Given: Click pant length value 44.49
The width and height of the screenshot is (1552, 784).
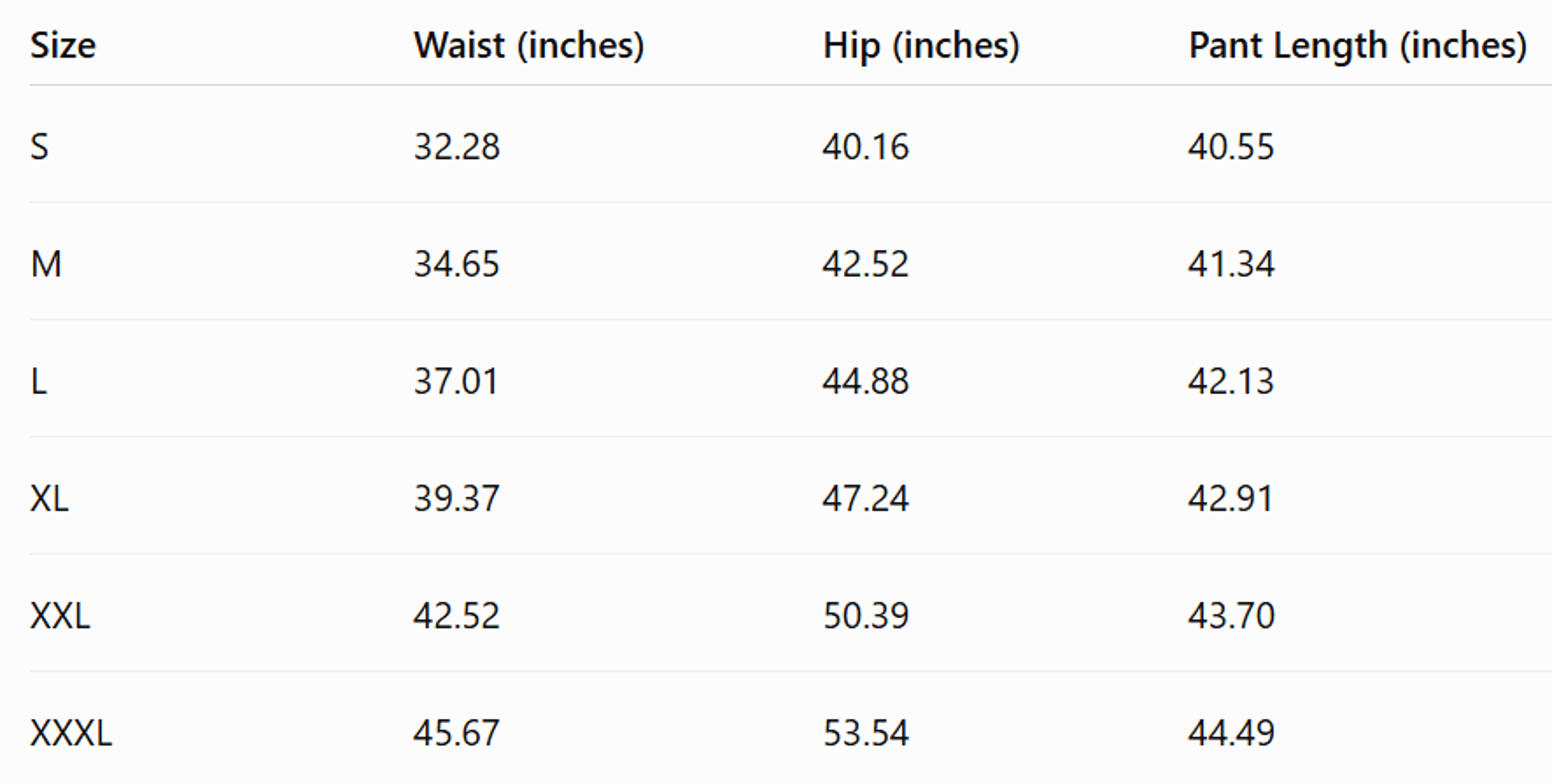Looking at the screenshot, I should pos(1231,734).
